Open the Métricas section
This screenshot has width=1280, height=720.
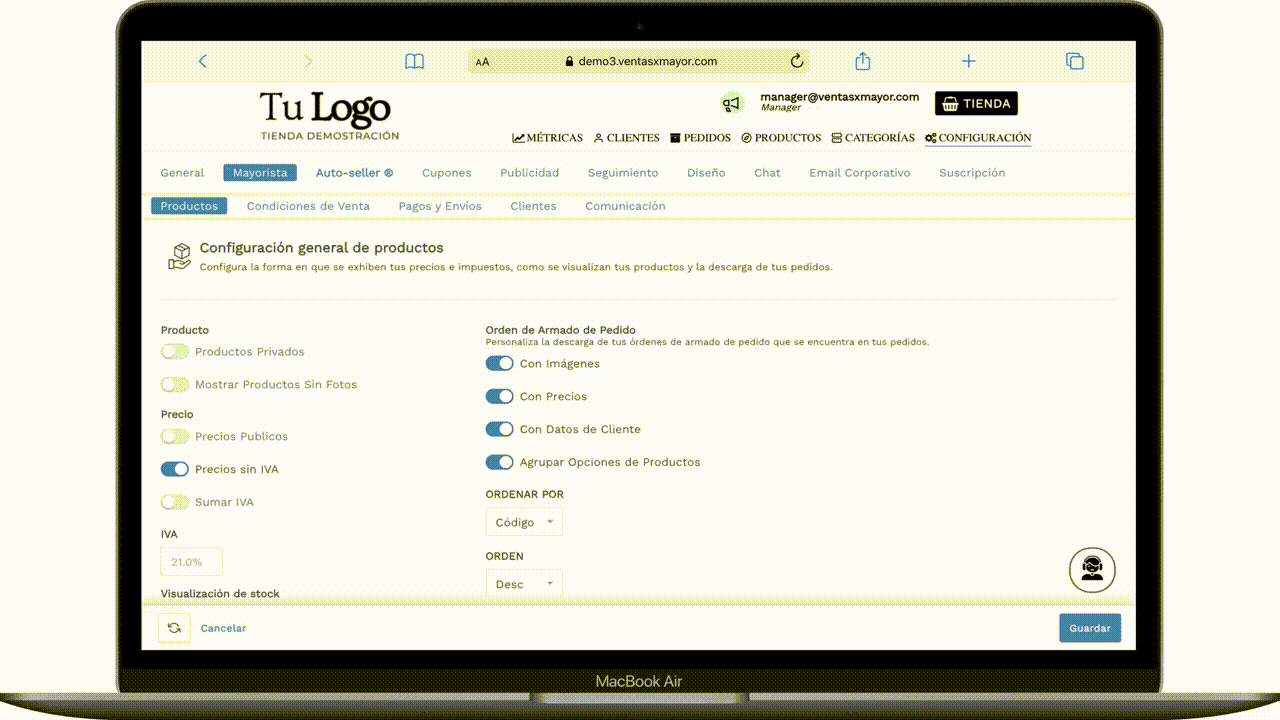click(x=547, y=138)
